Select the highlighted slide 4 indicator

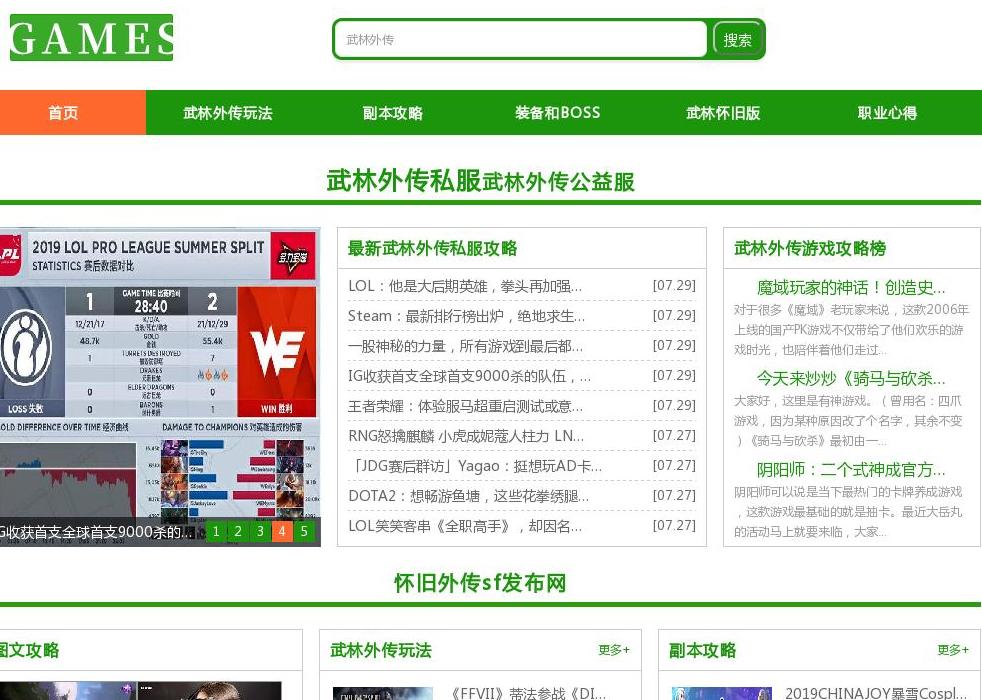tap(282, 532)
